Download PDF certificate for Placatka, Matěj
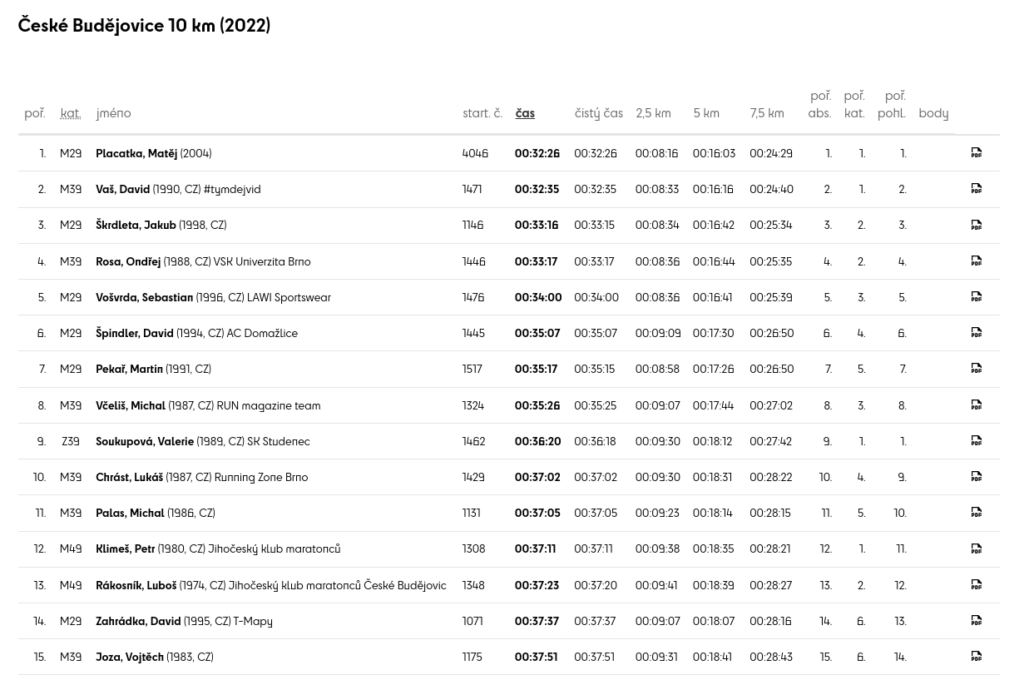The width and height of the screenshot is (1024, 680). pyautogui.click(x=976, y=154)
